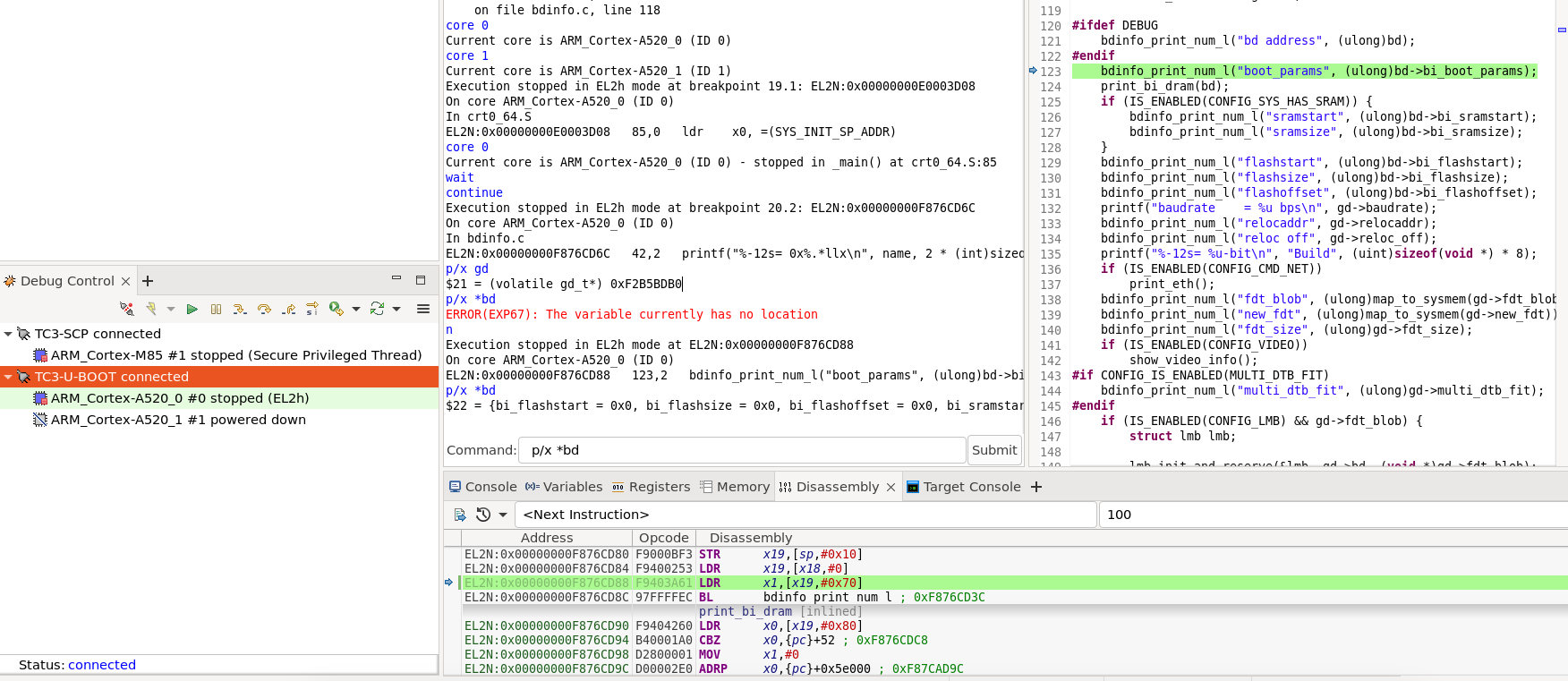This screenshot has width=1568, height=681.
Task: Click the Interrupt pause icon
Action: pyautogui.click(x=216, y=310)
